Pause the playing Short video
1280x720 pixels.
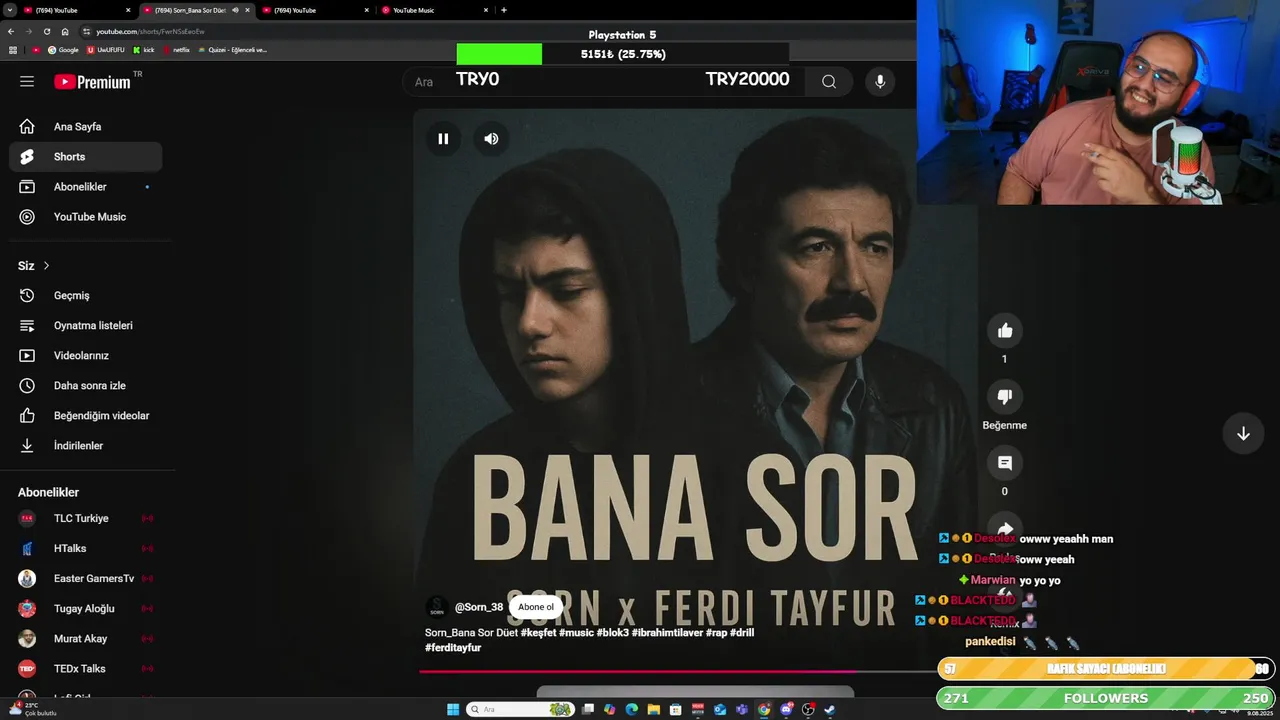(x=443, y=139)
